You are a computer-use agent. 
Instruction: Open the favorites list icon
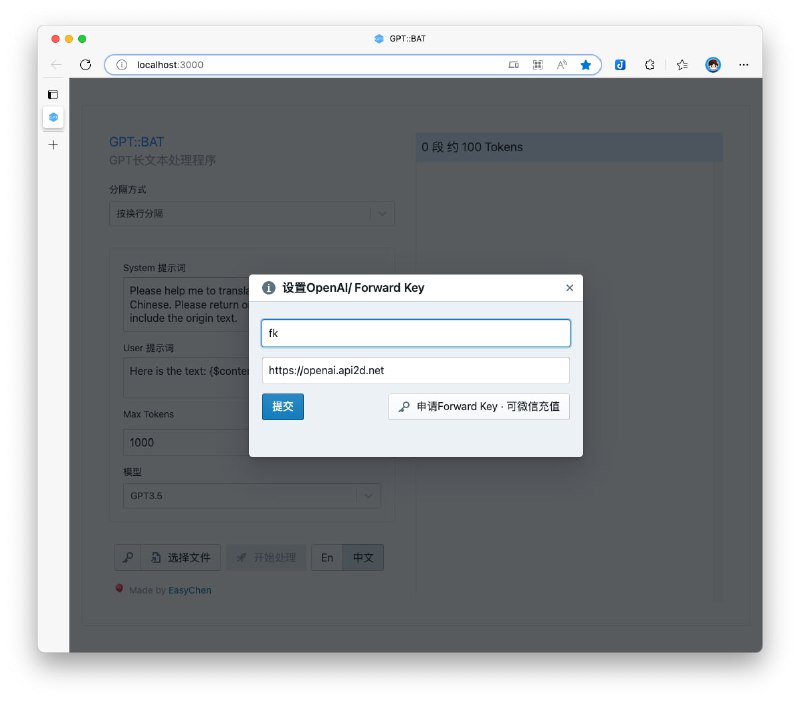(681, 64)
